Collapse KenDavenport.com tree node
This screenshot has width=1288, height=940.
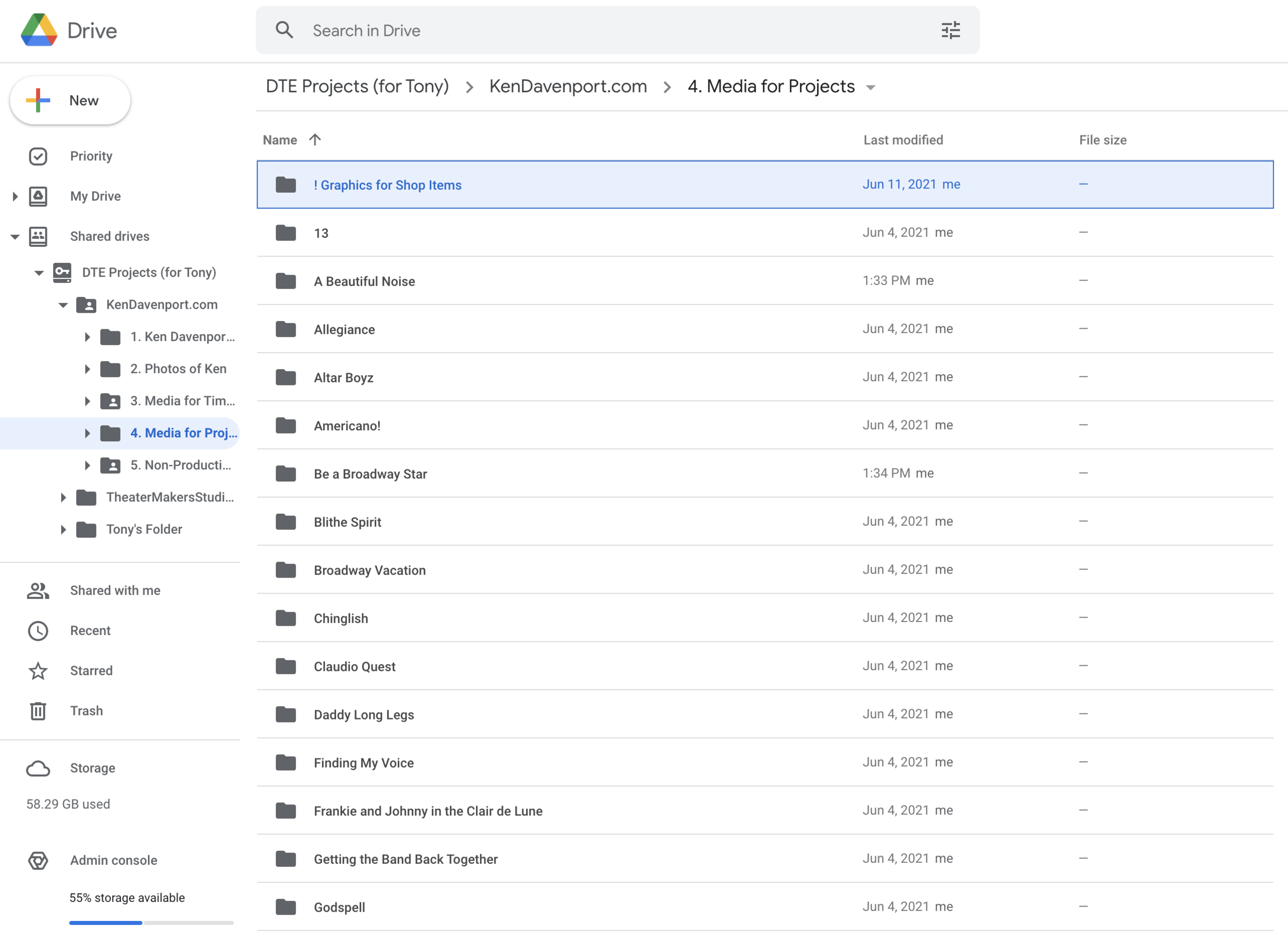(x=63, y=305)
